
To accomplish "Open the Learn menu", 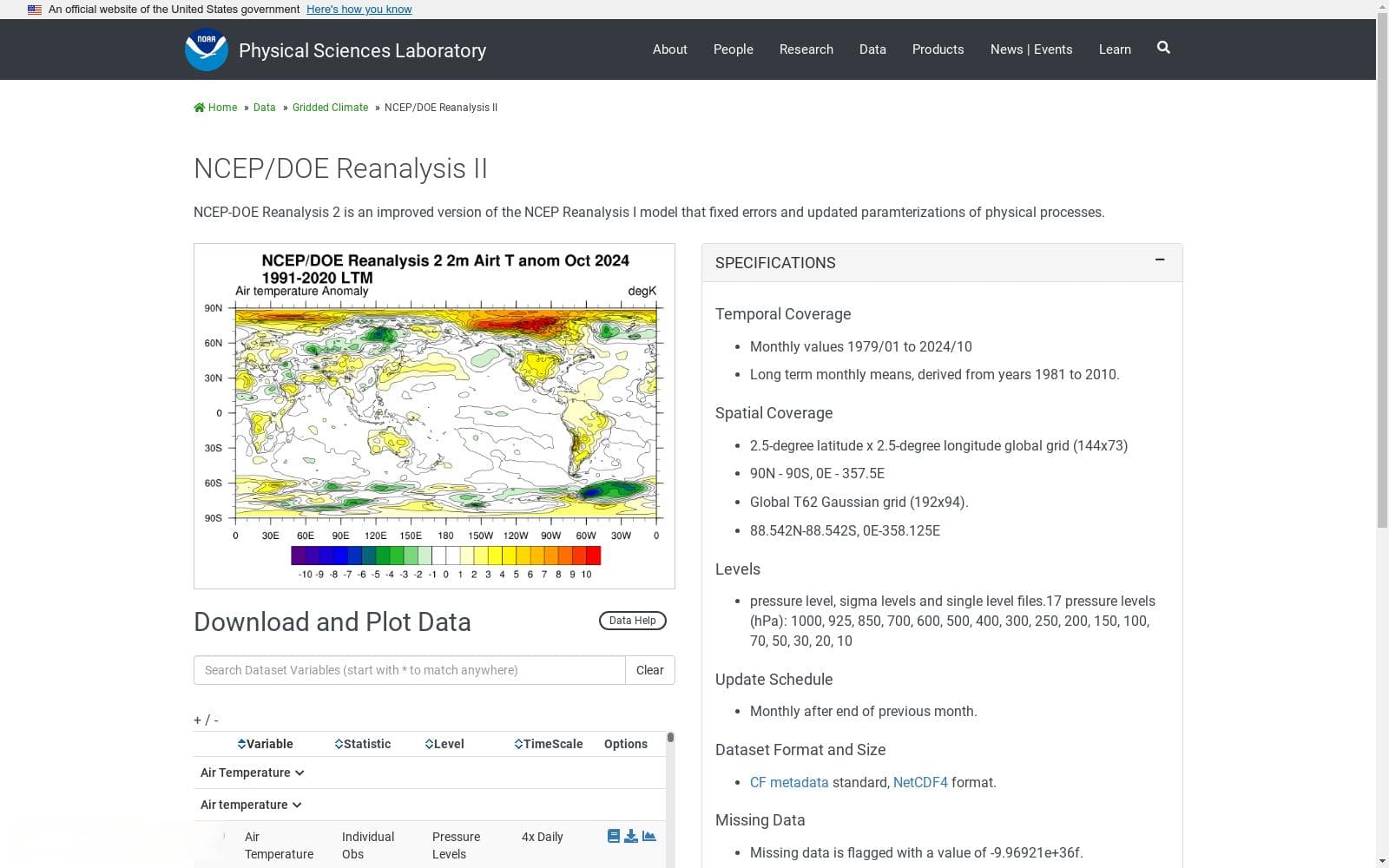I will click(1115, 49).
